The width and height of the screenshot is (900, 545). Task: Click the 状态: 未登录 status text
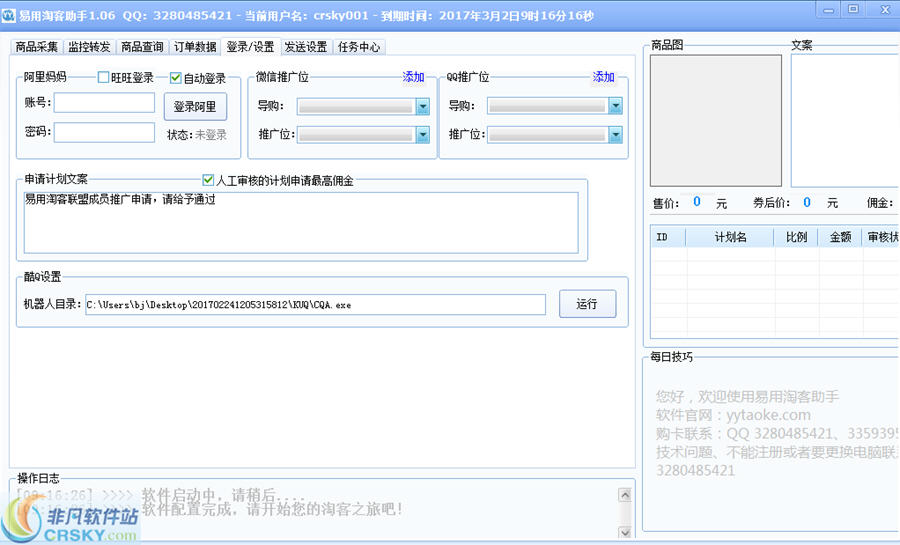coord(197,135)
